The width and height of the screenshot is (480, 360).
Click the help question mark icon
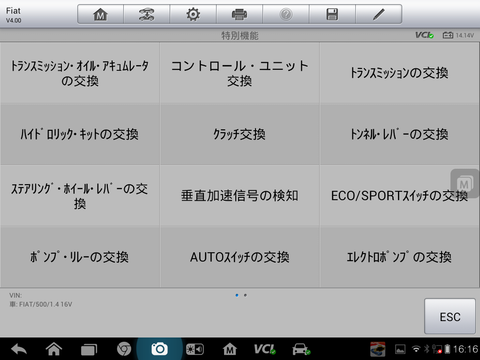click(286, 14)
